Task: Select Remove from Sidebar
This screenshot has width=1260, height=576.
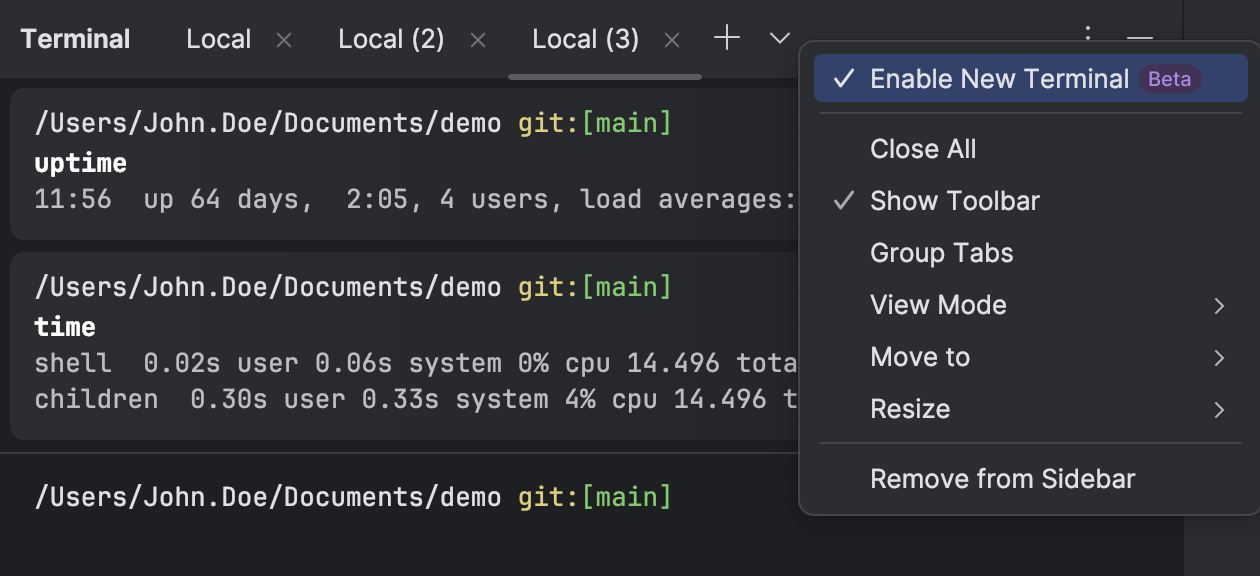Action: point(1003,479)
